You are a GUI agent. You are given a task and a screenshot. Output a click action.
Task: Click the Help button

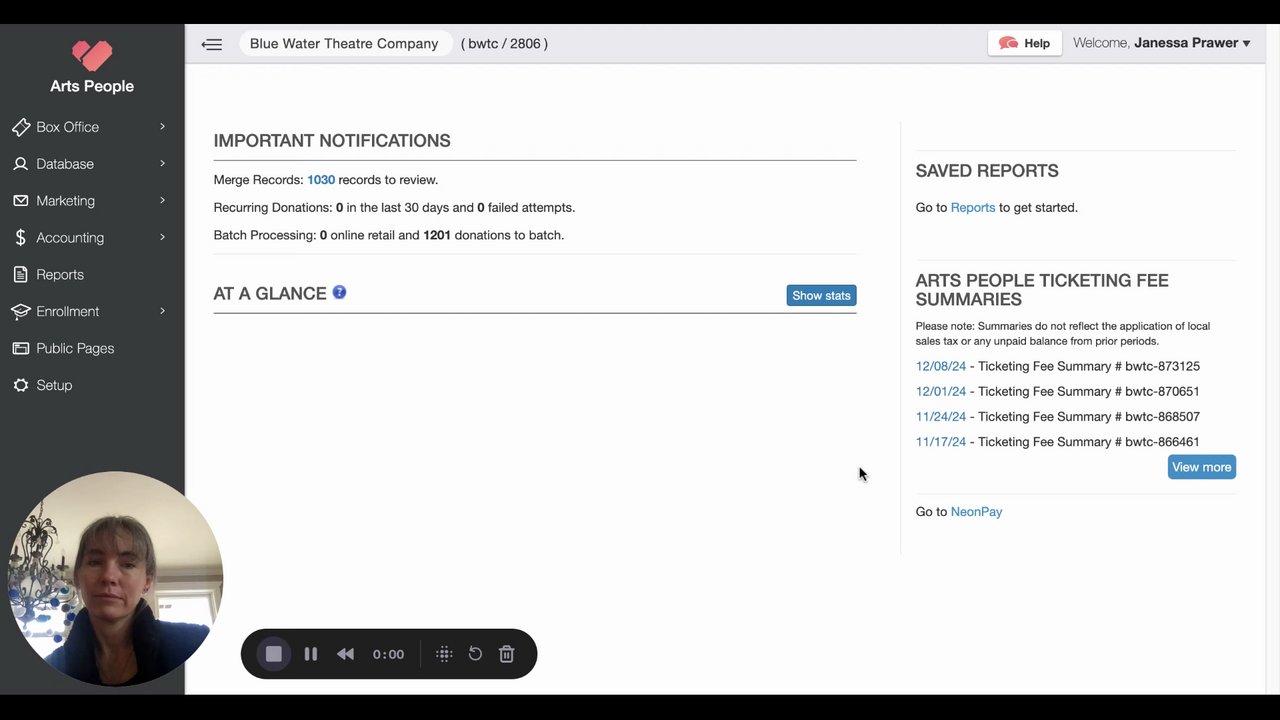(x=1025, y=43)
